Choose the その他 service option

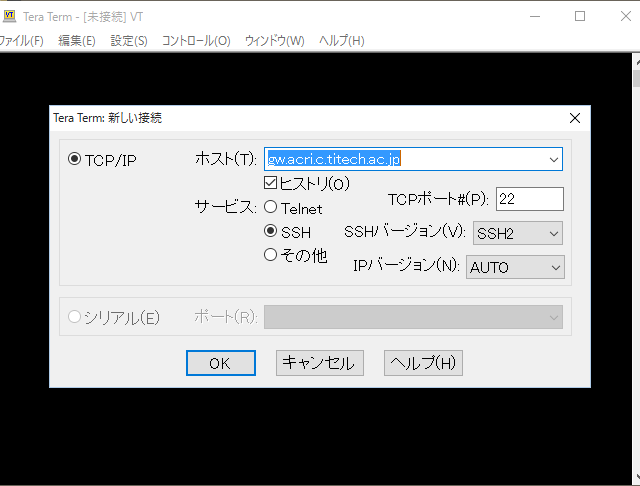point(270,255)
